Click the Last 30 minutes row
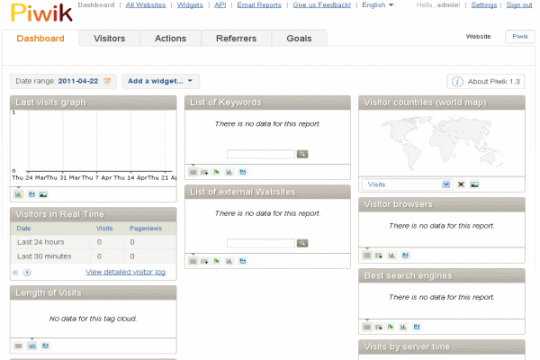The image size is (540, 360). point(93,256)
